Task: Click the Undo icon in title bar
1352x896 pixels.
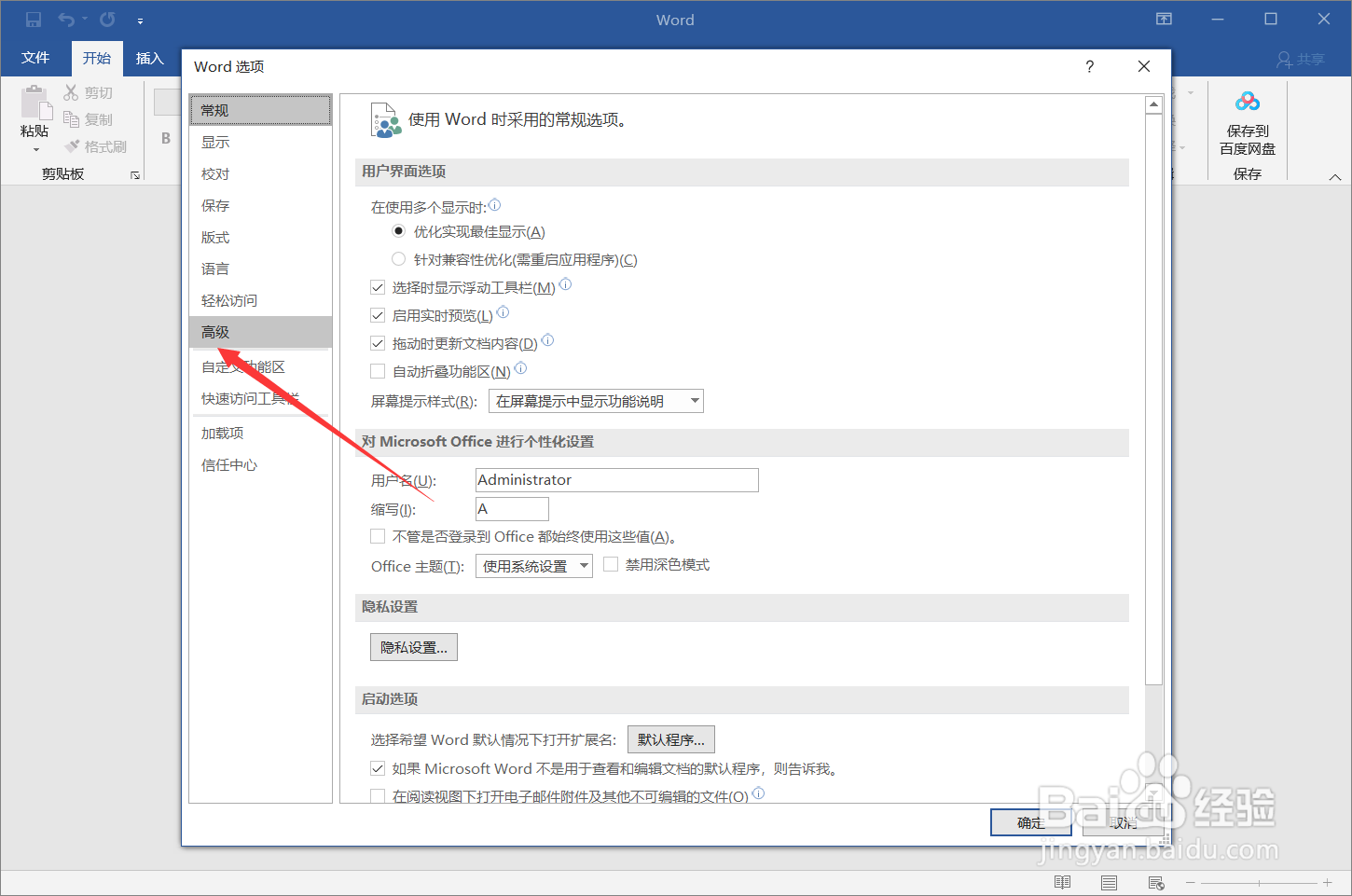Action: [x=66, y=20]
